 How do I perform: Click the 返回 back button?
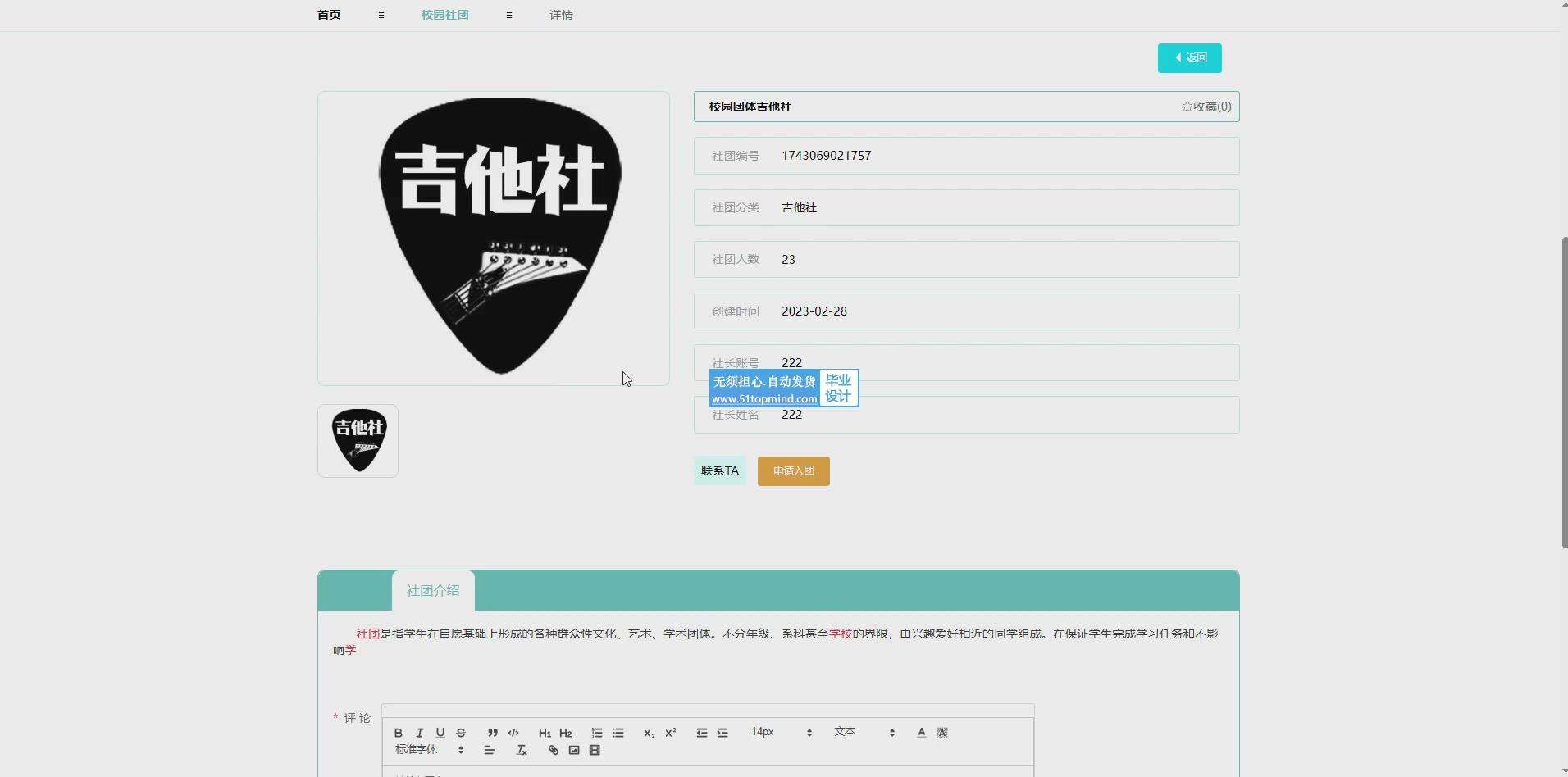pyautogui.click(x=1189, y=57)
